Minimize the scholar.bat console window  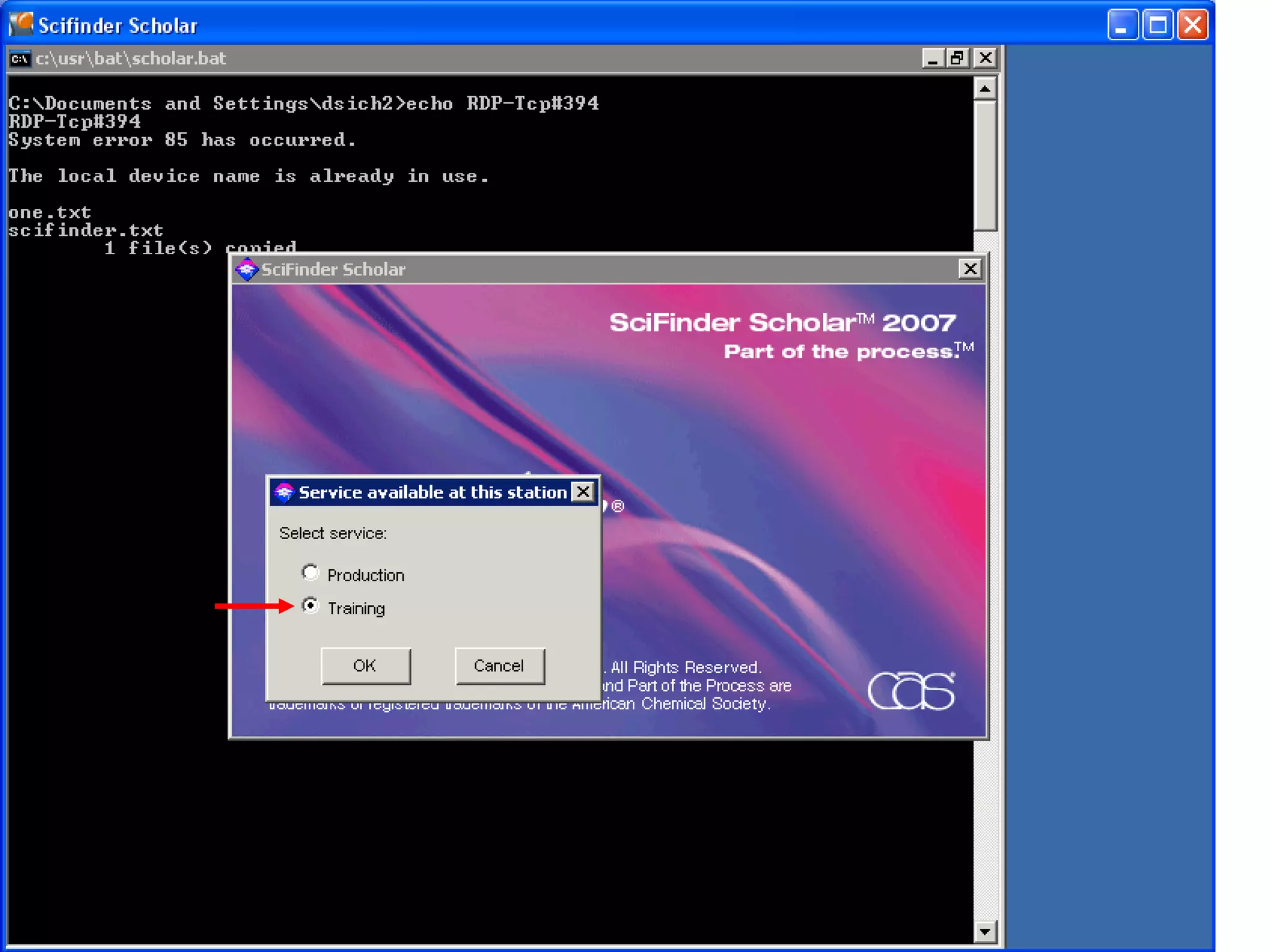(x=932, y=58)
